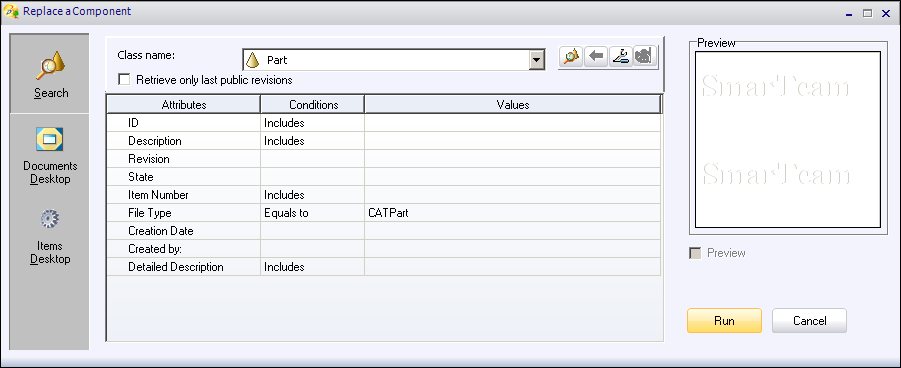The image size is (901, 368).
Task: Click the Description value field
Action: coord(513,141)
